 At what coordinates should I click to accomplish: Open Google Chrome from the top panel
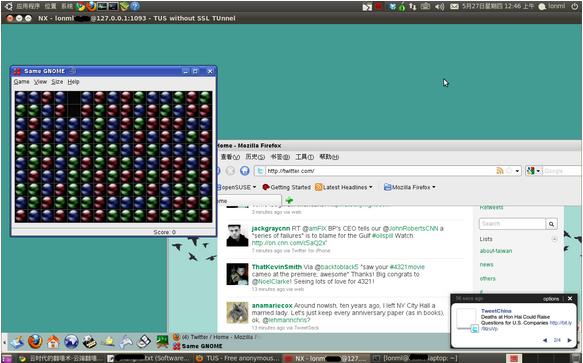[80, 6]
